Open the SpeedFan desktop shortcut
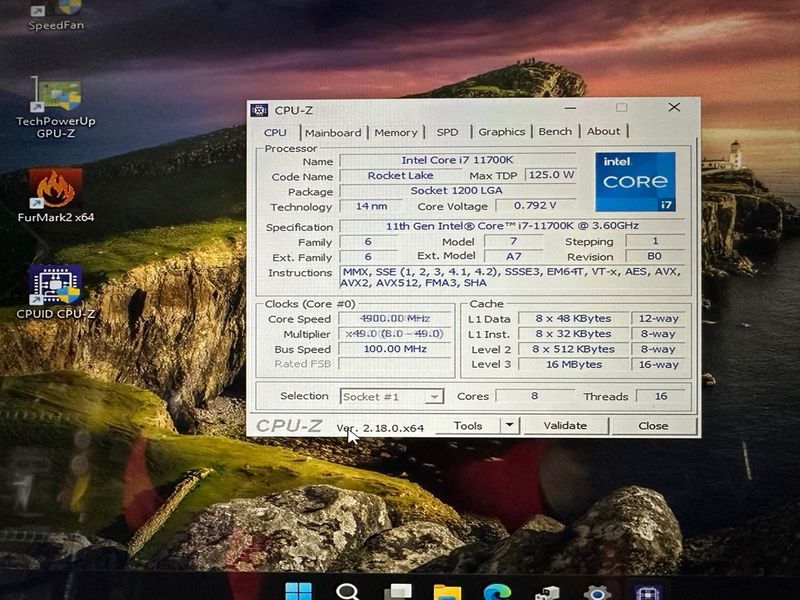800x600 pixels. click(x=55, y=15)
